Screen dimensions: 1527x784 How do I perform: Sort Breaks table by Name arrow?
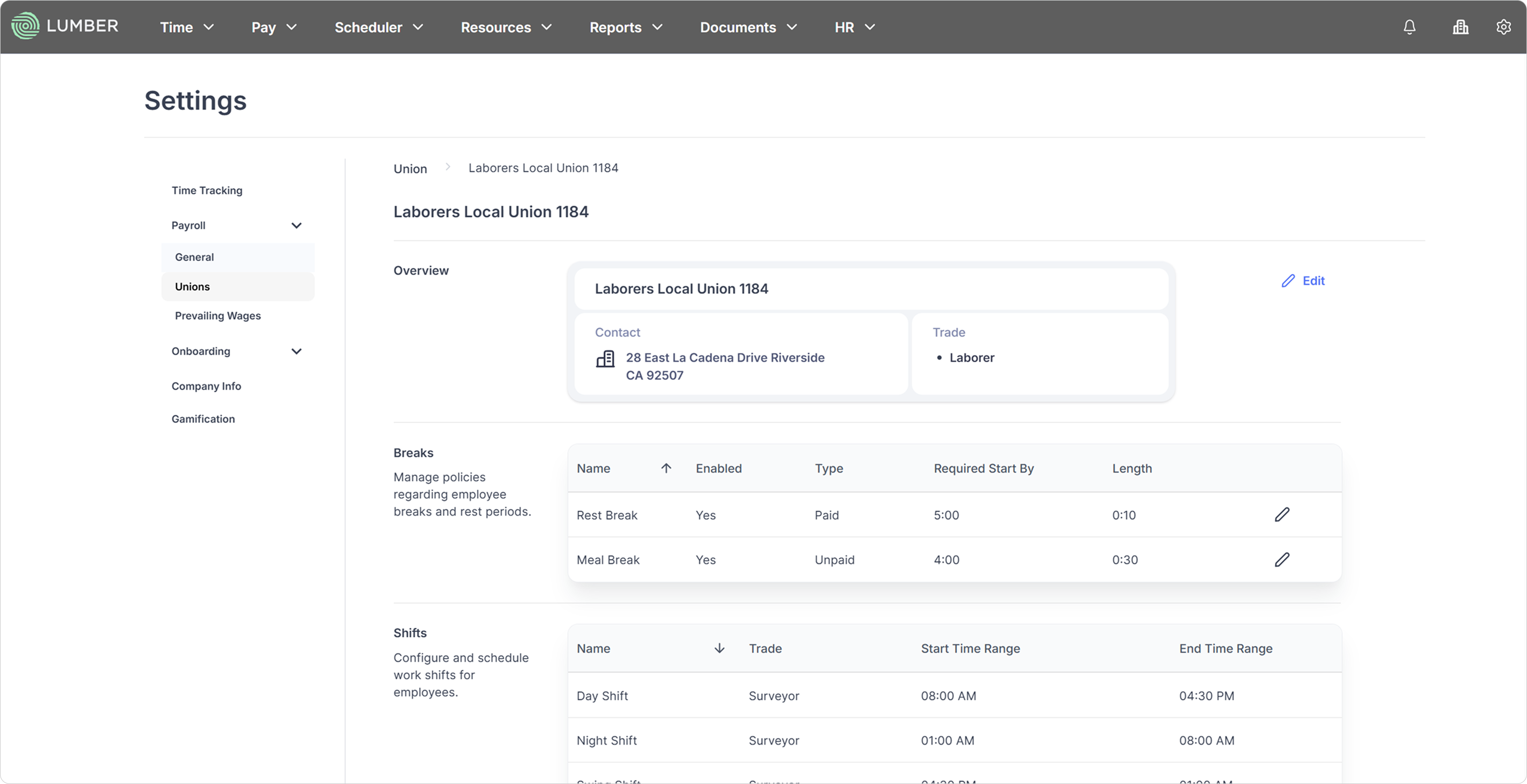666,468
